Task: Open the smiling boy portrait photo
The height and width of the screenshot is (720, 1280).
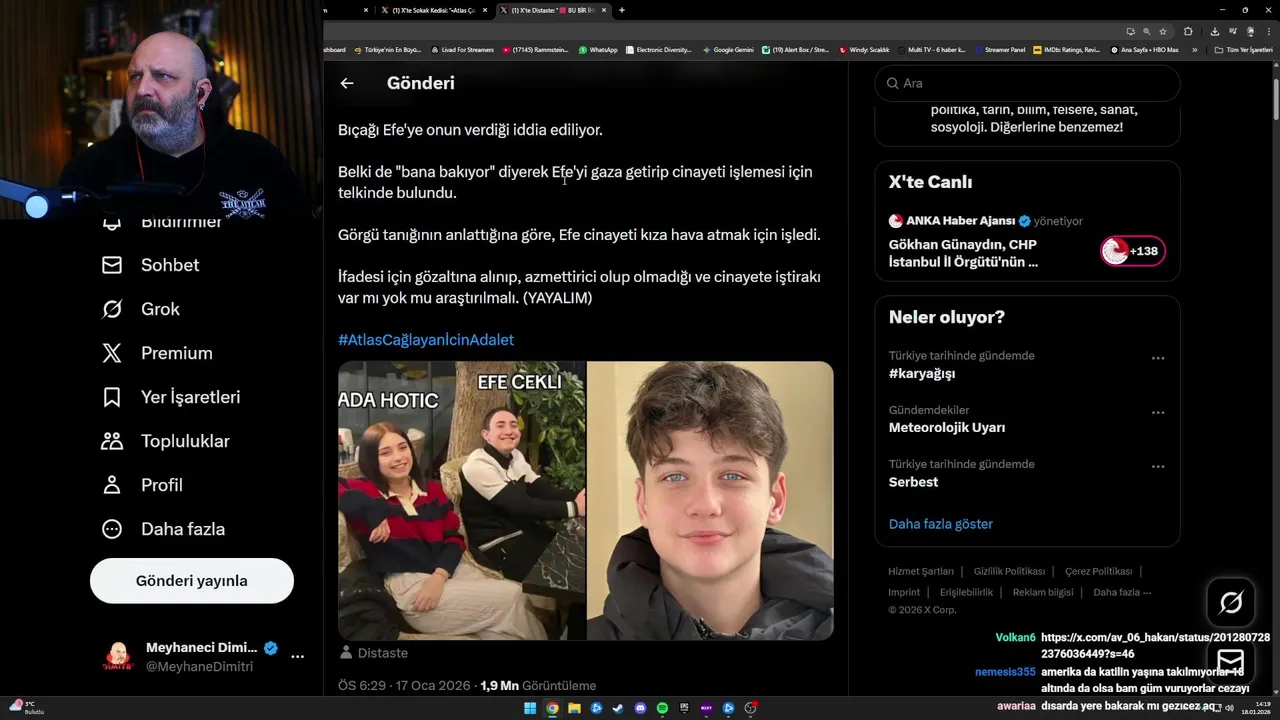Action: (710, 501)
